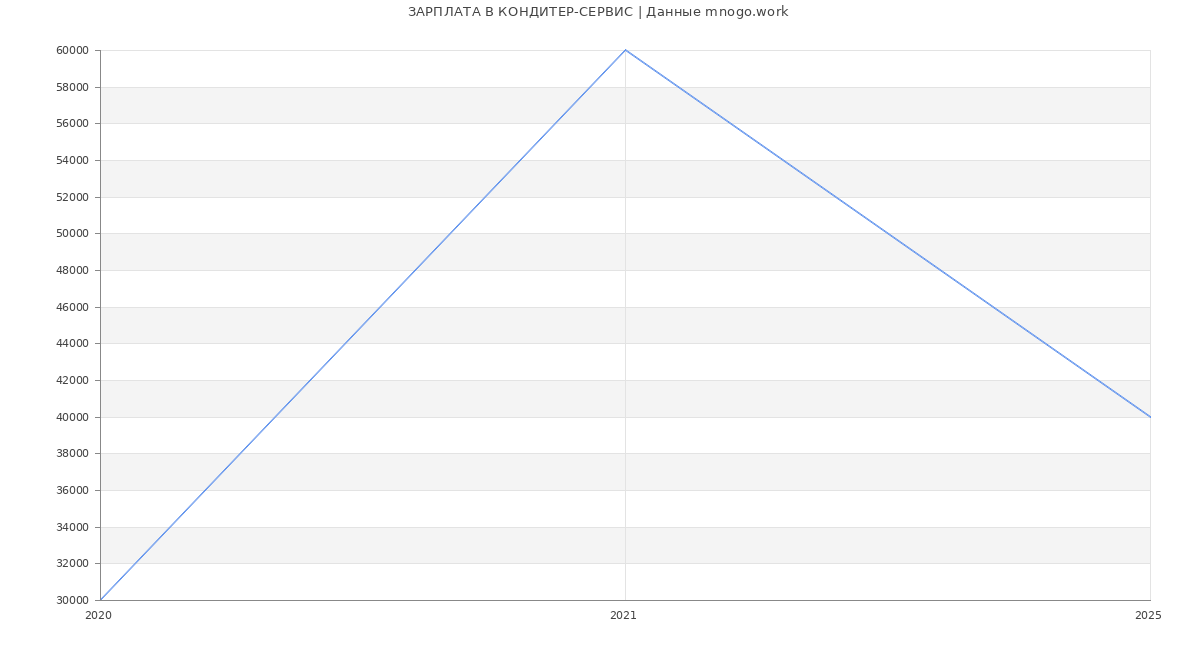Select the line's end point at 2025
1200x650 pixels.
point(1149,416)
